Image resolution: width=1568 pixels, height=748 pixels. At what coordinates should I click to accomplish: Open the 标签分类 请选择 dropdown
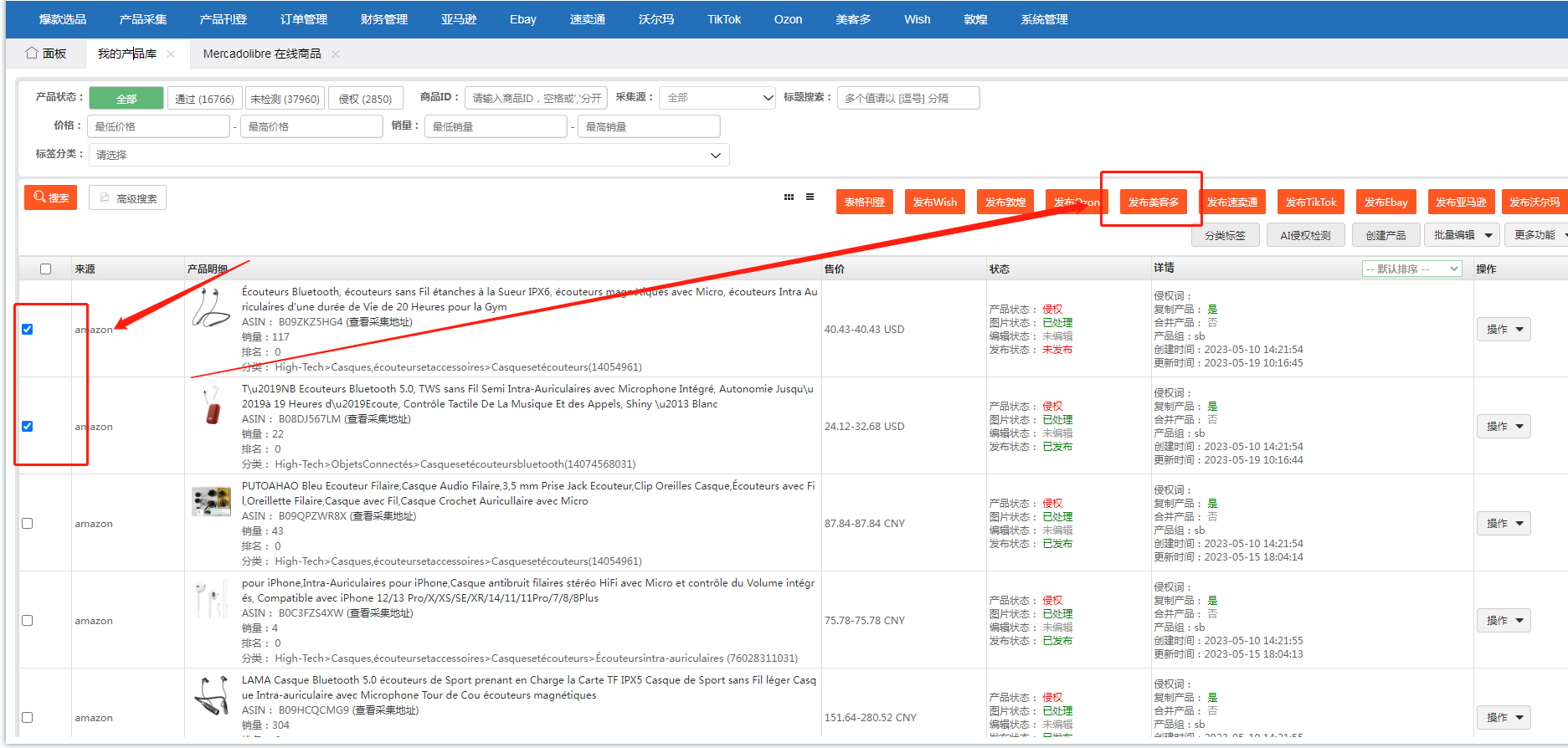point(409,155)
